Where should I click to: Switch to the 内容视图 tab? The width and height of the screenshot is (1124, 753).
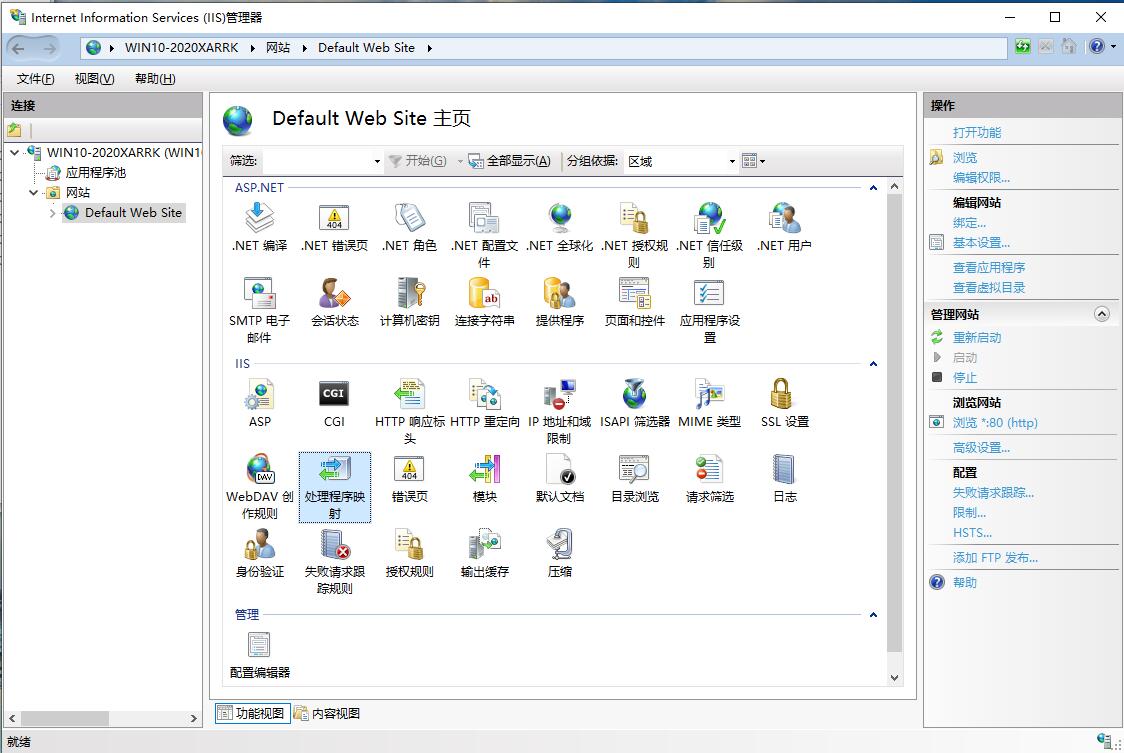coord(328,713)
